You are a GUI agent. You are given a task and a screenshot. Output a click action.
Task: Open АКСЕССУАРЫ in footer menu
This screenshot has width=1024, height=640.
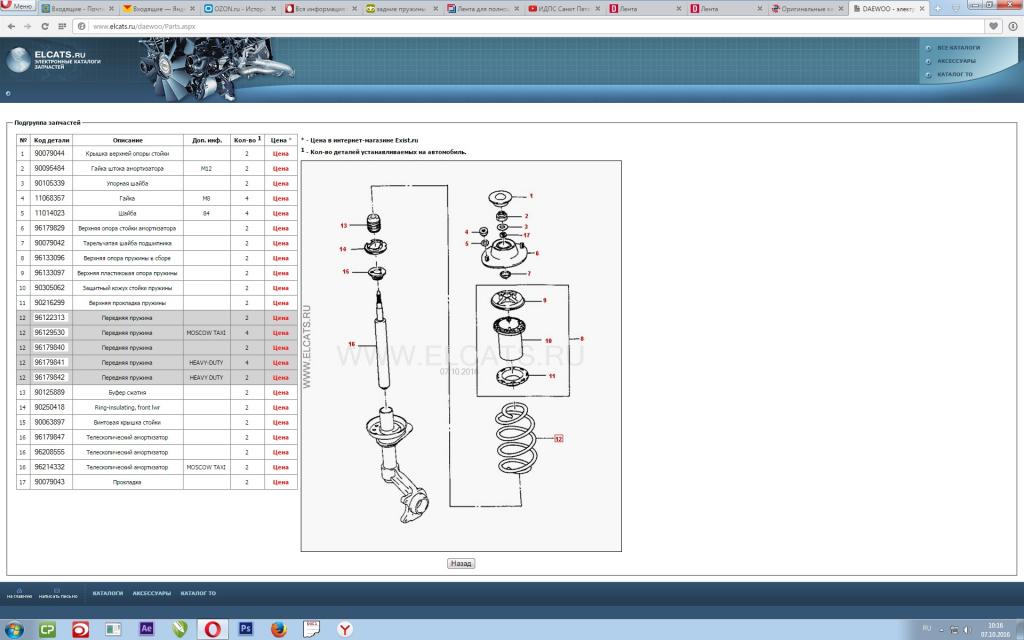tap(152, 593)
